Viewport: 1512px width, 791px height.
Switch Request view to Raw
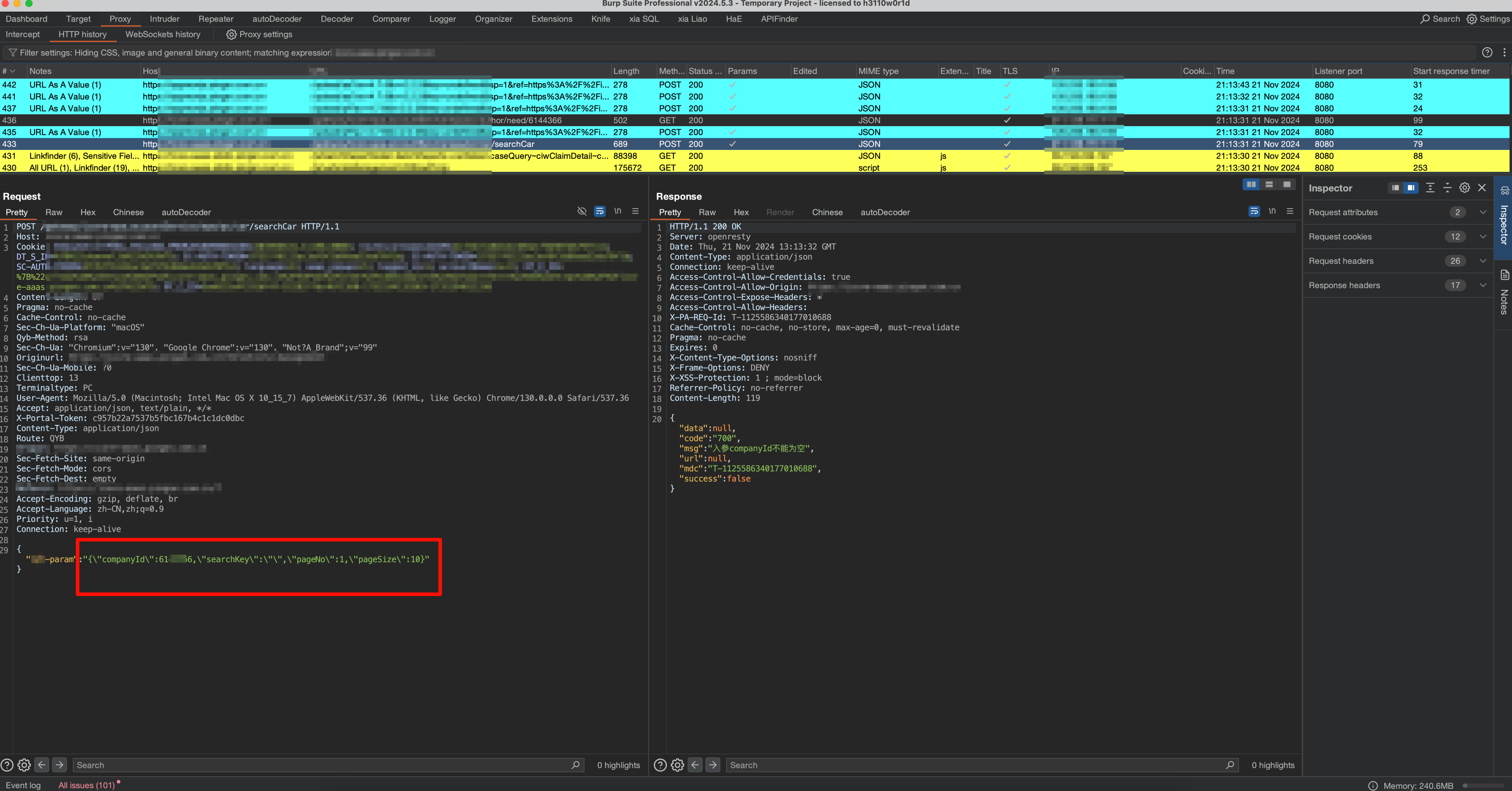[x=54, y=212]
